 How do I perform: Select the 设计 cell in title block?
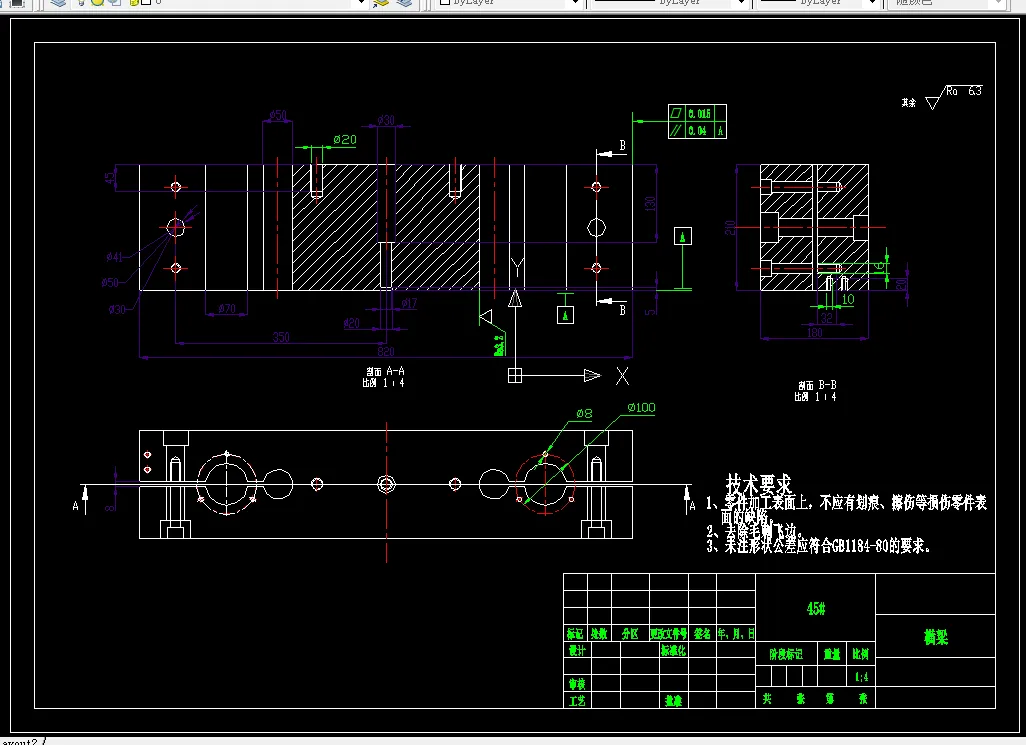(x=576, y=651)
